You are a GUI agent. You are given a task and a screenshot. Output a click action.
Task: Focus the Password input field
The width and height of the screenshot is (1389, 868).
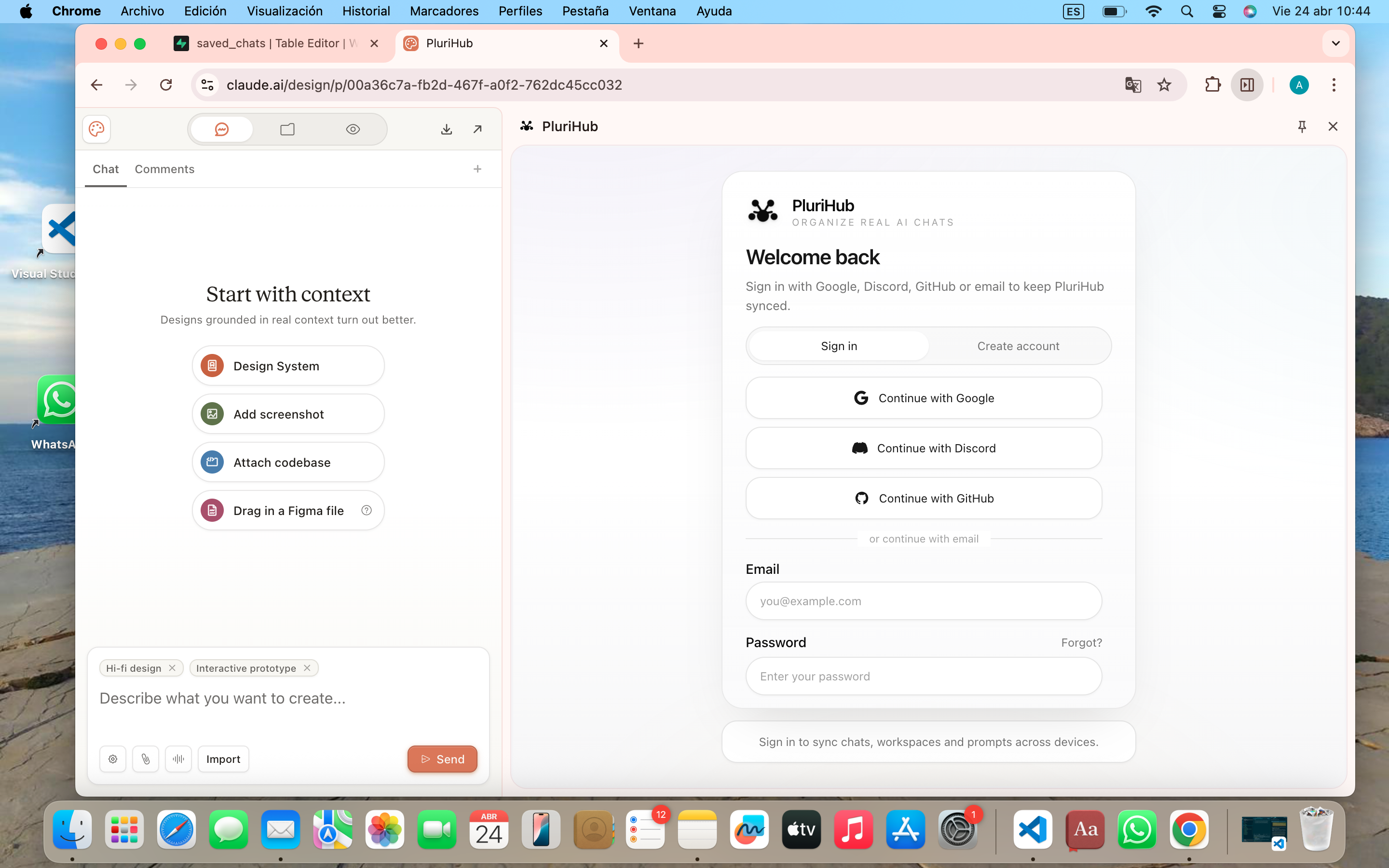[924, 676]
